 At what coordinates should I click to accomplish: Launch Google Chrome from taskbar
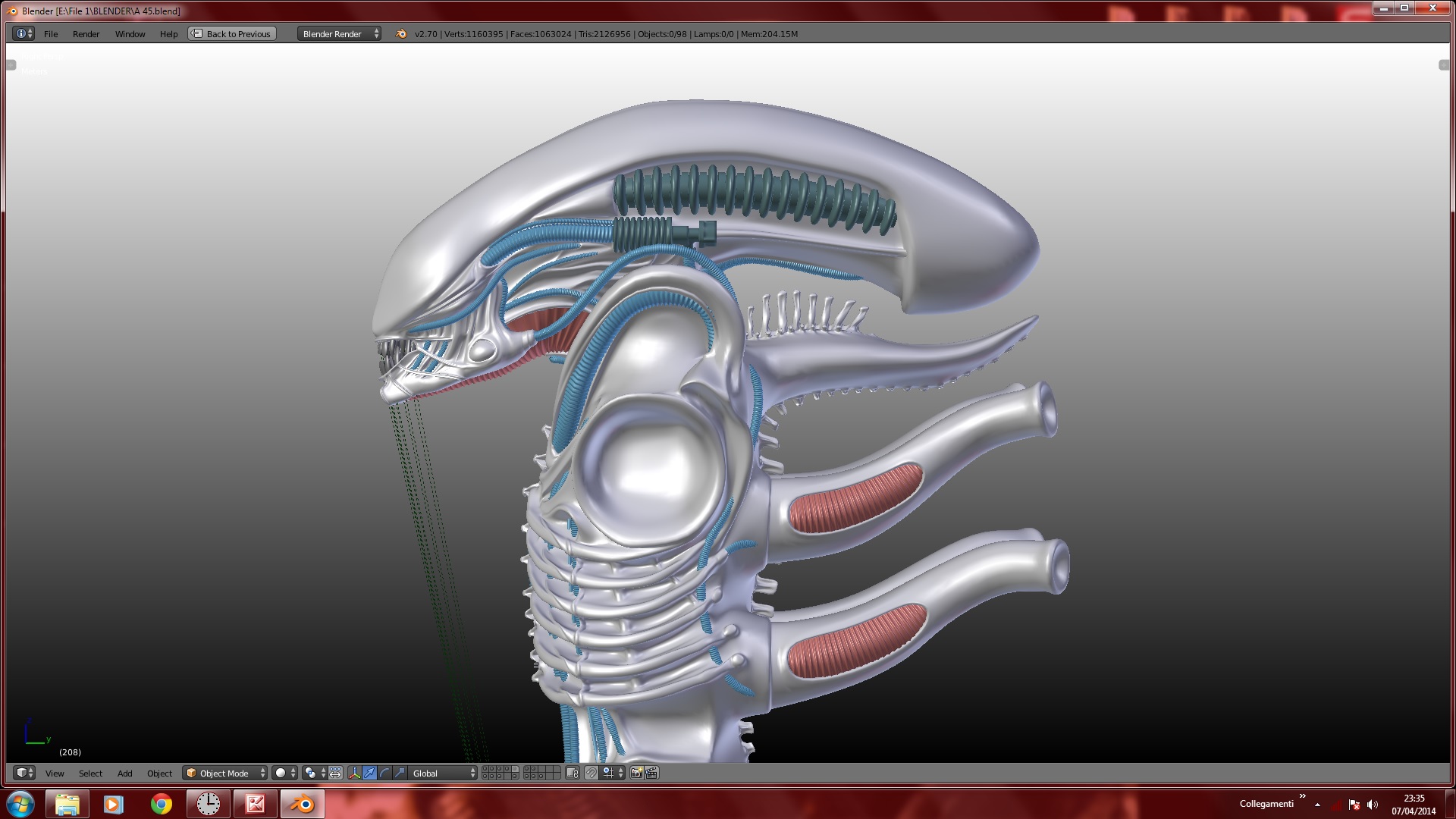coord(161,804)
